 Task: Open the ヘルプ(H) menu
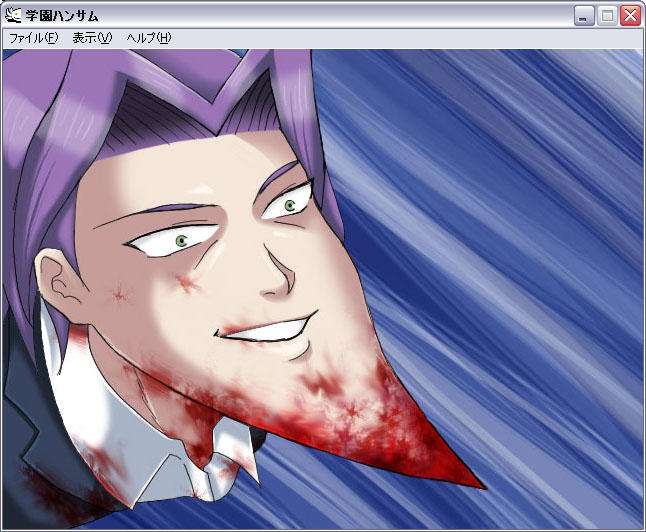(x=149, y=38)
